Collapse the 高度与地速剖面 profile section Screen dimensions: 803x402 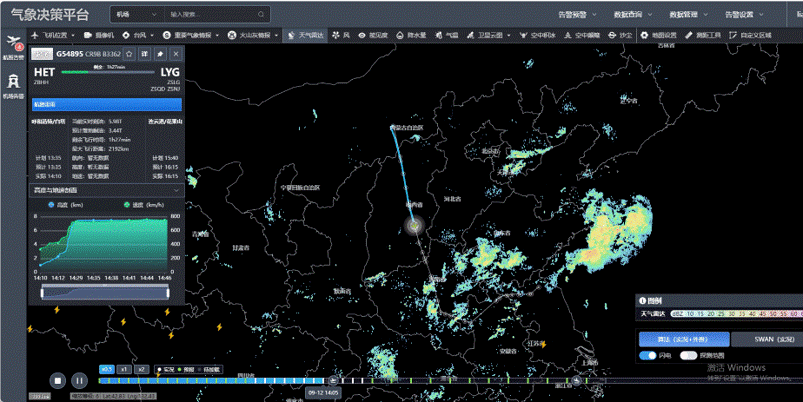click(177, 190)
